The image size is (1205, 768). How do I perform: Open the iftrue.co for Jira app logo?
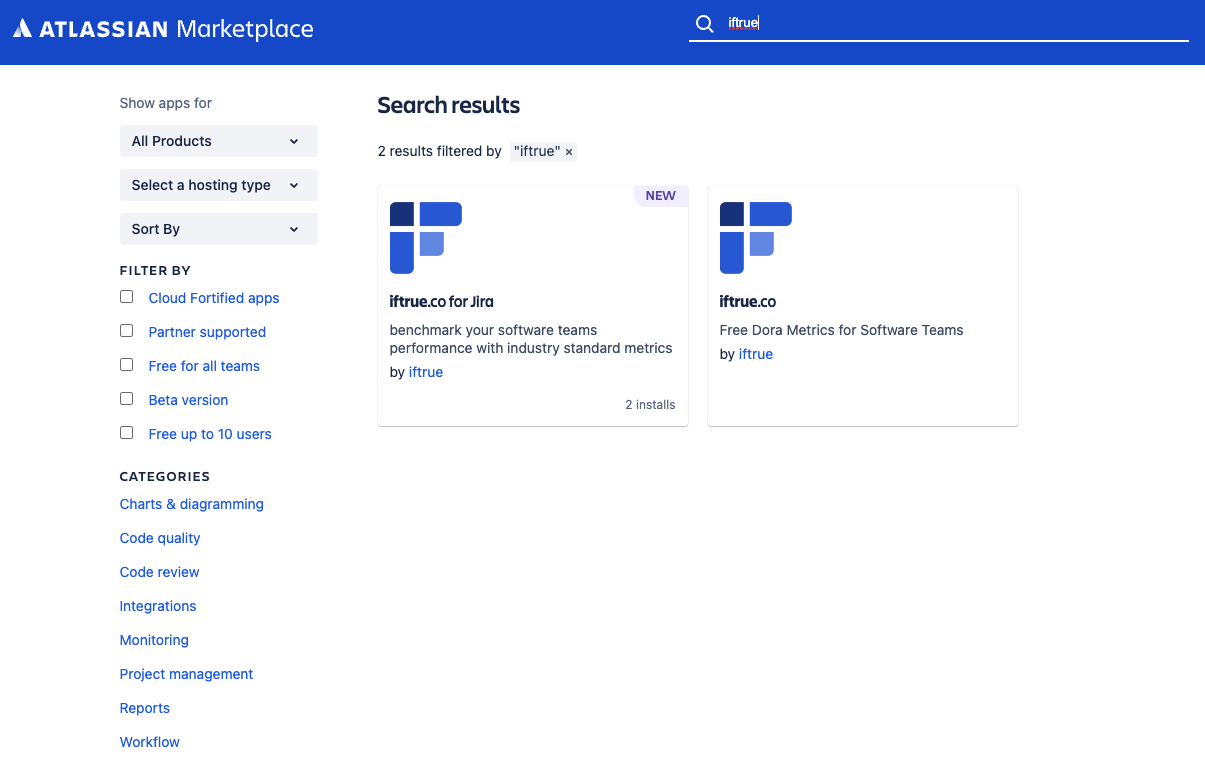tap(426, 238)
